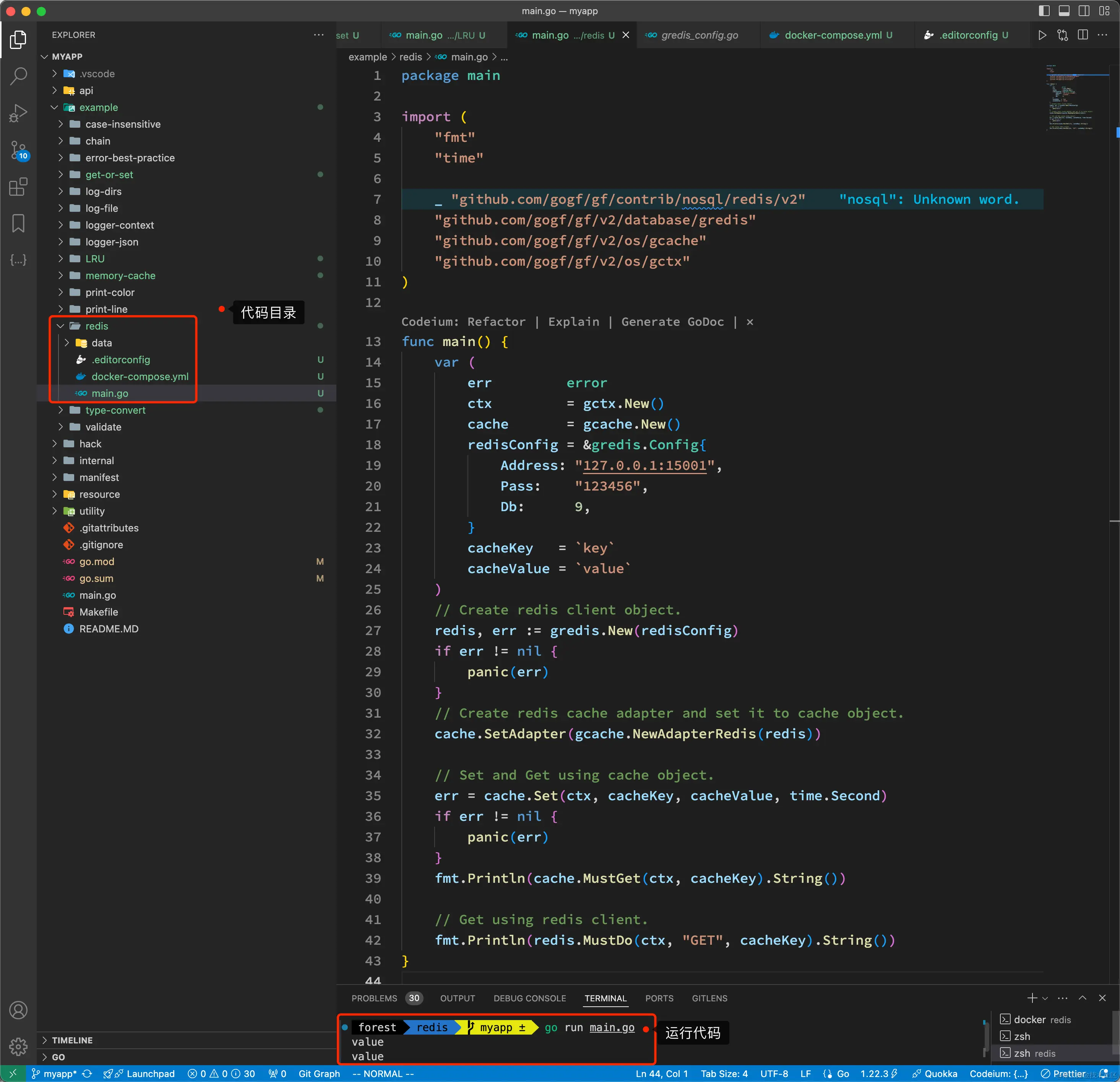Screen dimensions: 1120x1082
Task: Open the DEBUG CONSOLE panel tab
Action: [x=529, y=998]
